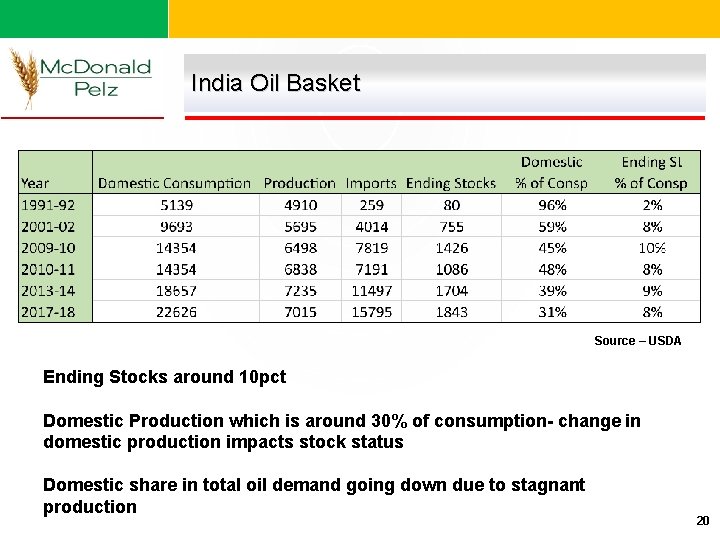Click ending stock percent '10%'

click(652, 248)
